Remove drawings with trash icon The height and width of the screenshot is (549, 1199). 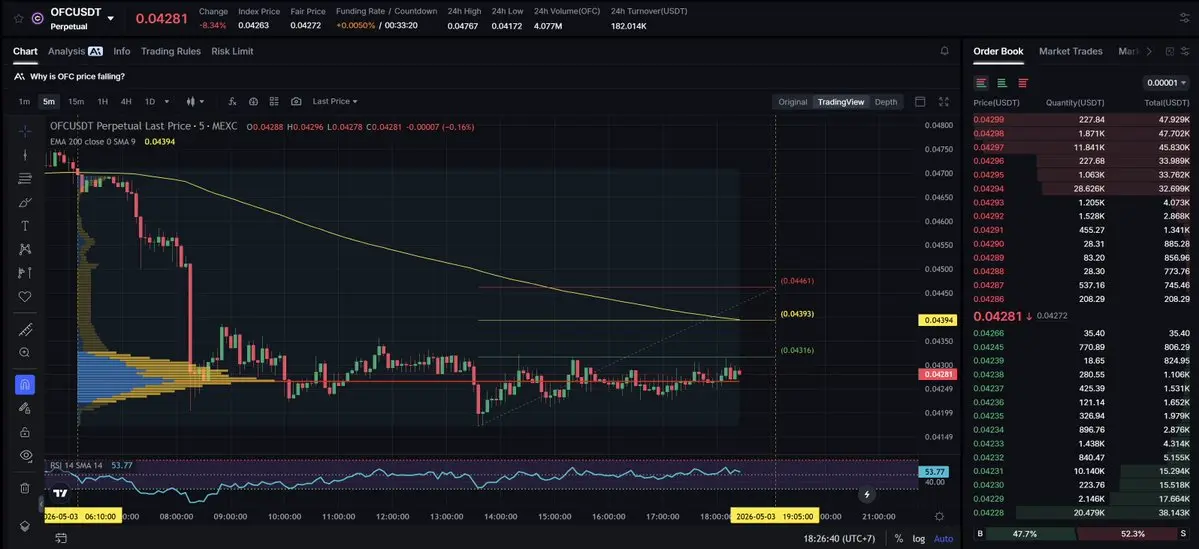24,488
